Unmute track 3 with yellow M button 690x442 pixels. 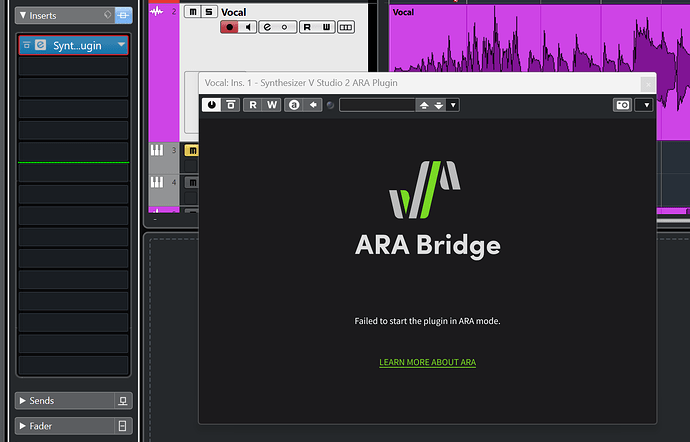(192, 151)
